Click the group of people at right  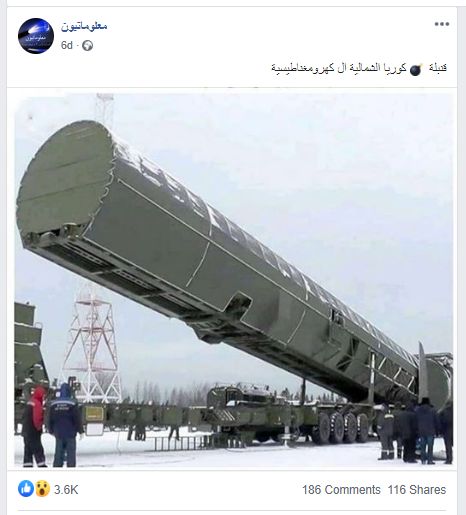coord(415,430)
